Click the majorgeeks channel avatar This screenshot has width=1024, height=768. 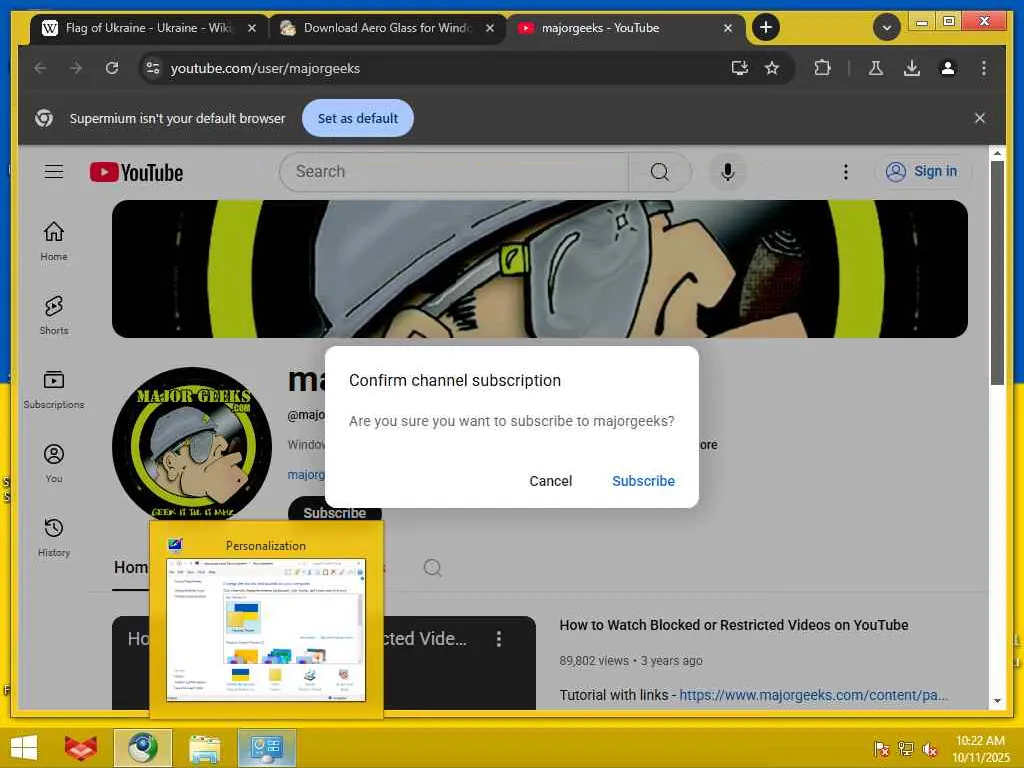coord(192,444)
